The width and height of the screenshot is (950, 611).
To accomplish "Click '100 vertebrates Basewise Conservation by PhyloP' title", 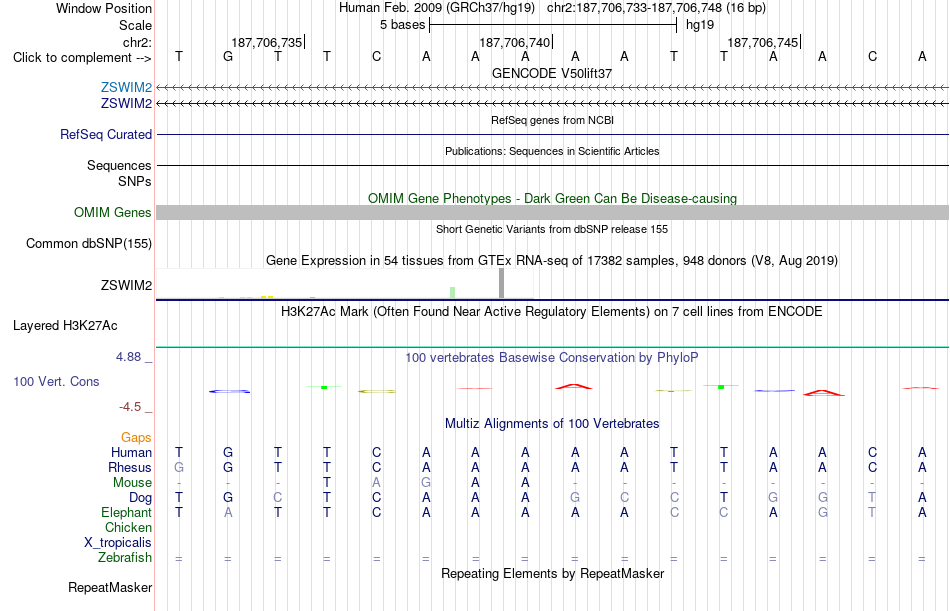I will coord(552,358).
